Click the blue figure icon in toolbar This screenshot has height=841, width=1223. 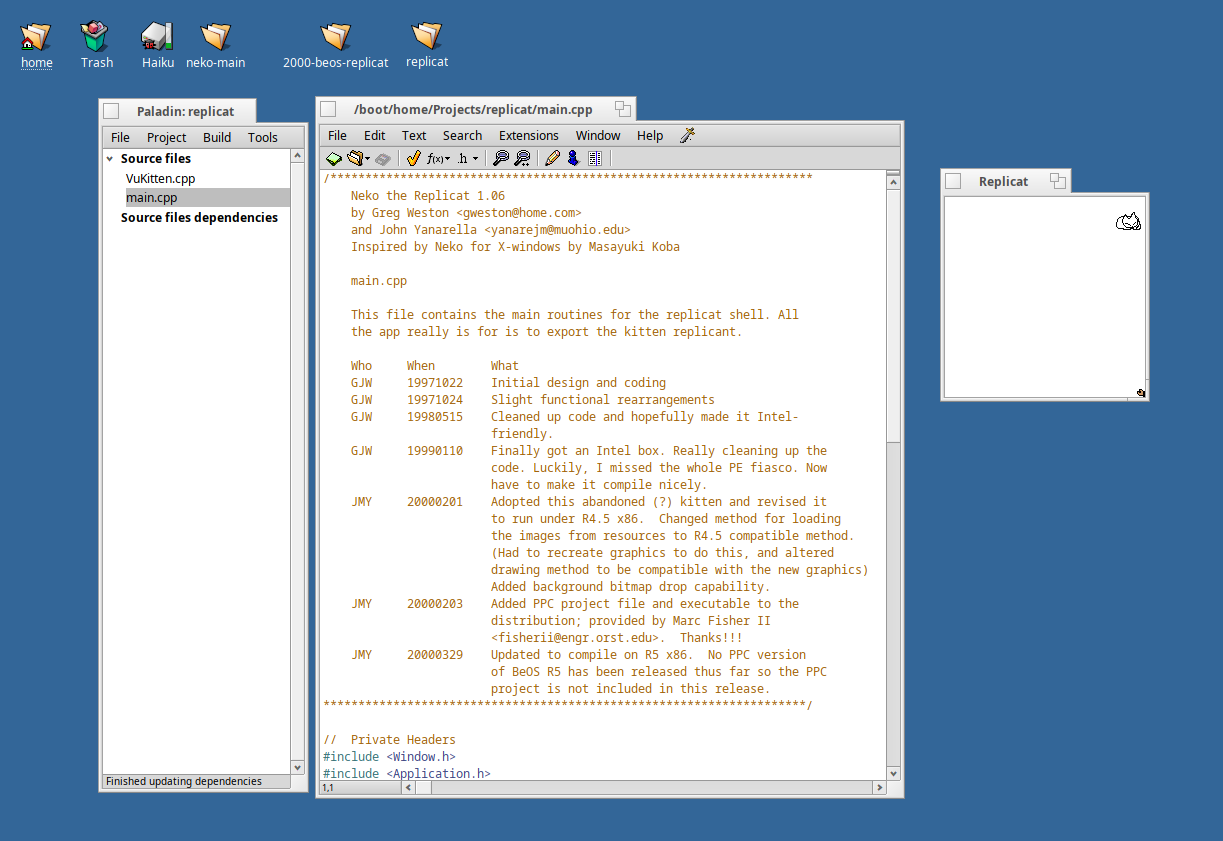click(x=573, y=158)
